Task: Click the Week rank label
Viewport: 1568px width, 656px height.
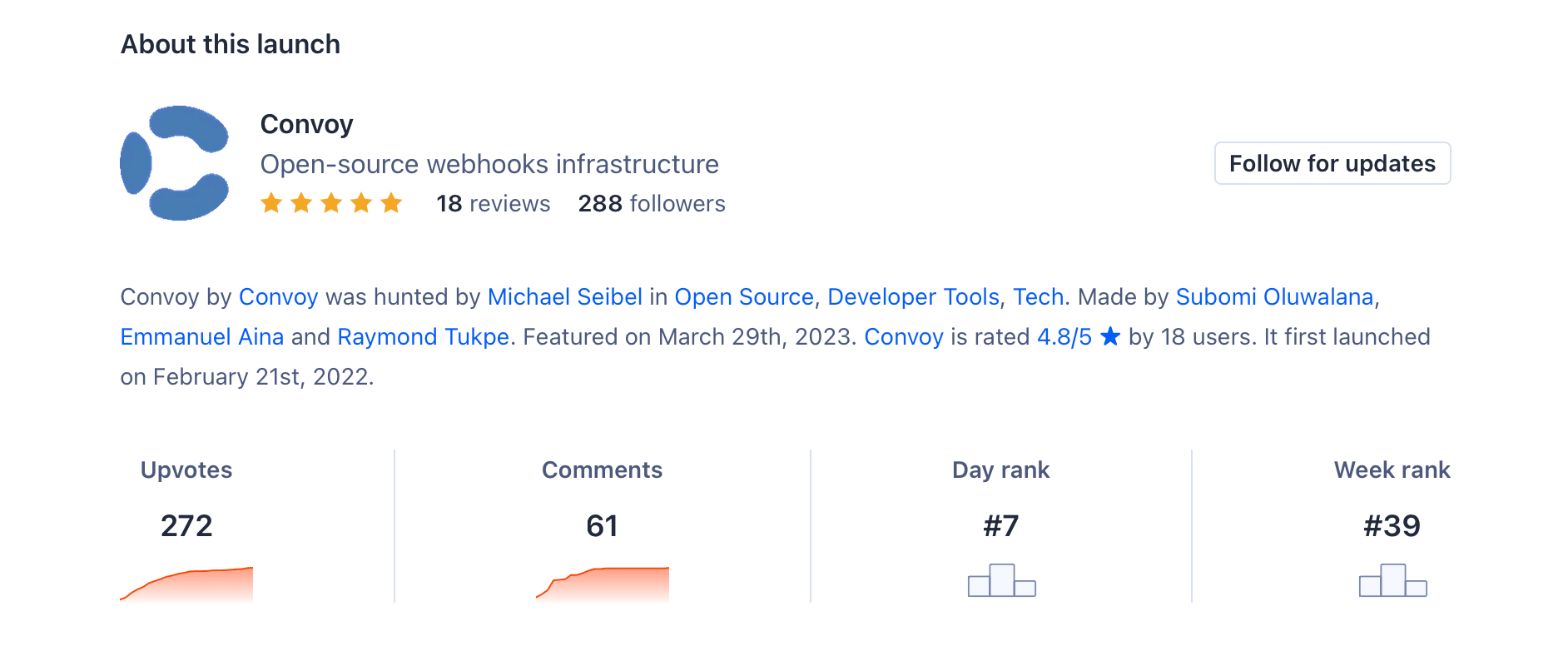Action: coord(1392,470)
